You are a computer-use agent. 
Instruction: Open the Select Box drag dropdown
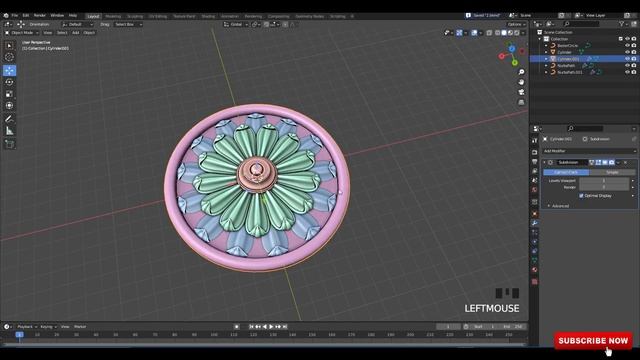[x=128, y=24]
